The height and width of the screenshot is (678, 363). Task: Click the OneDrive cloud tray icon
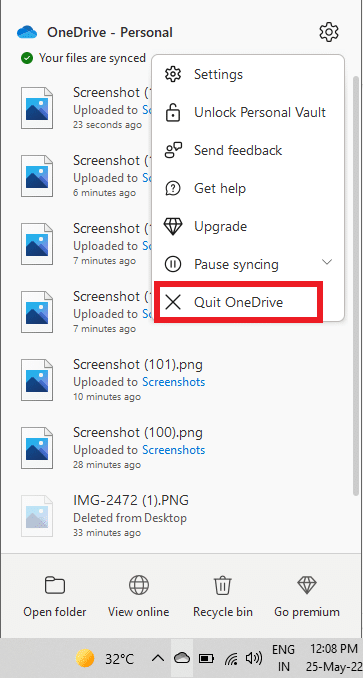pos(182,658)
